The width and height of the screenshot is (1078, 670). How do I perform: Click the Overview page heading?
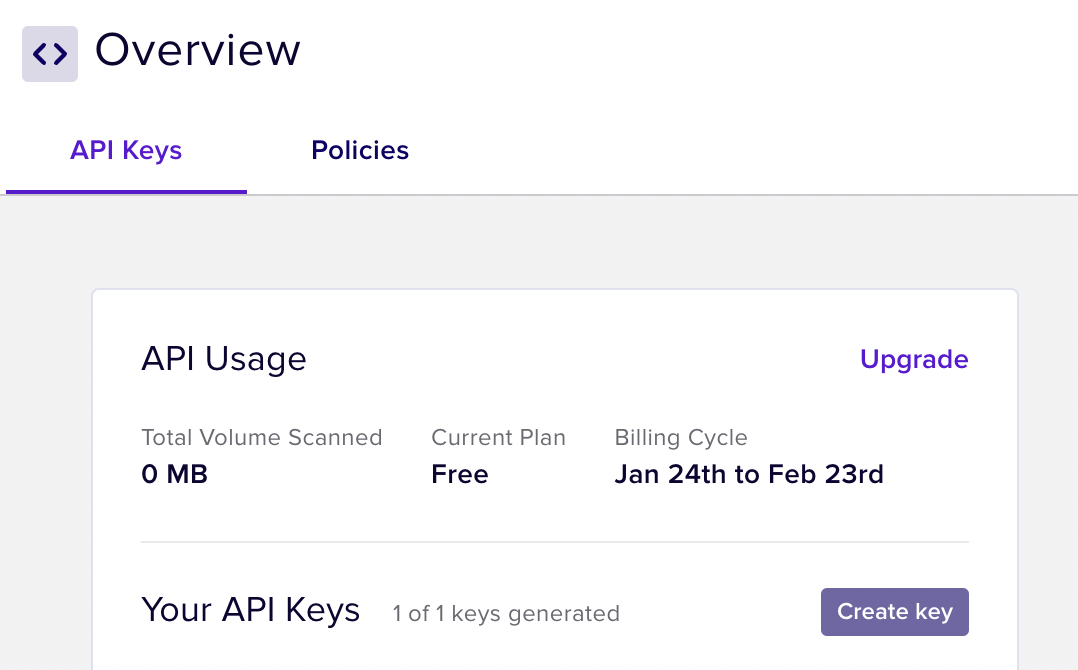click(198, 50)
